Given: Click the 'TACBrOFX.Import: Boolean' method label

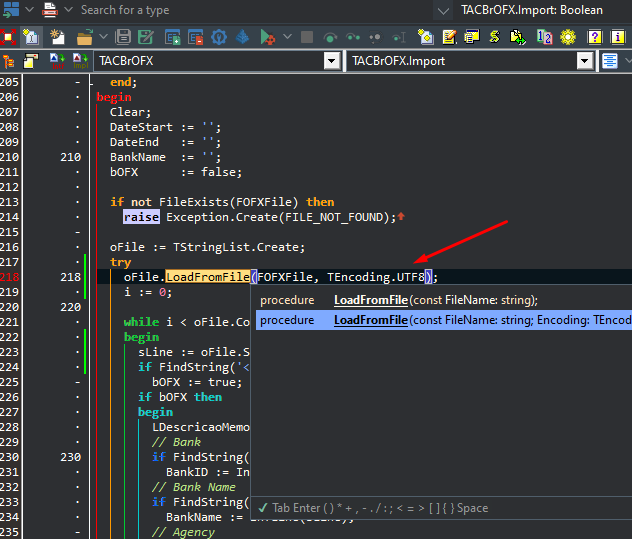Looking at the screenshot, I should [x=532, y=10].
